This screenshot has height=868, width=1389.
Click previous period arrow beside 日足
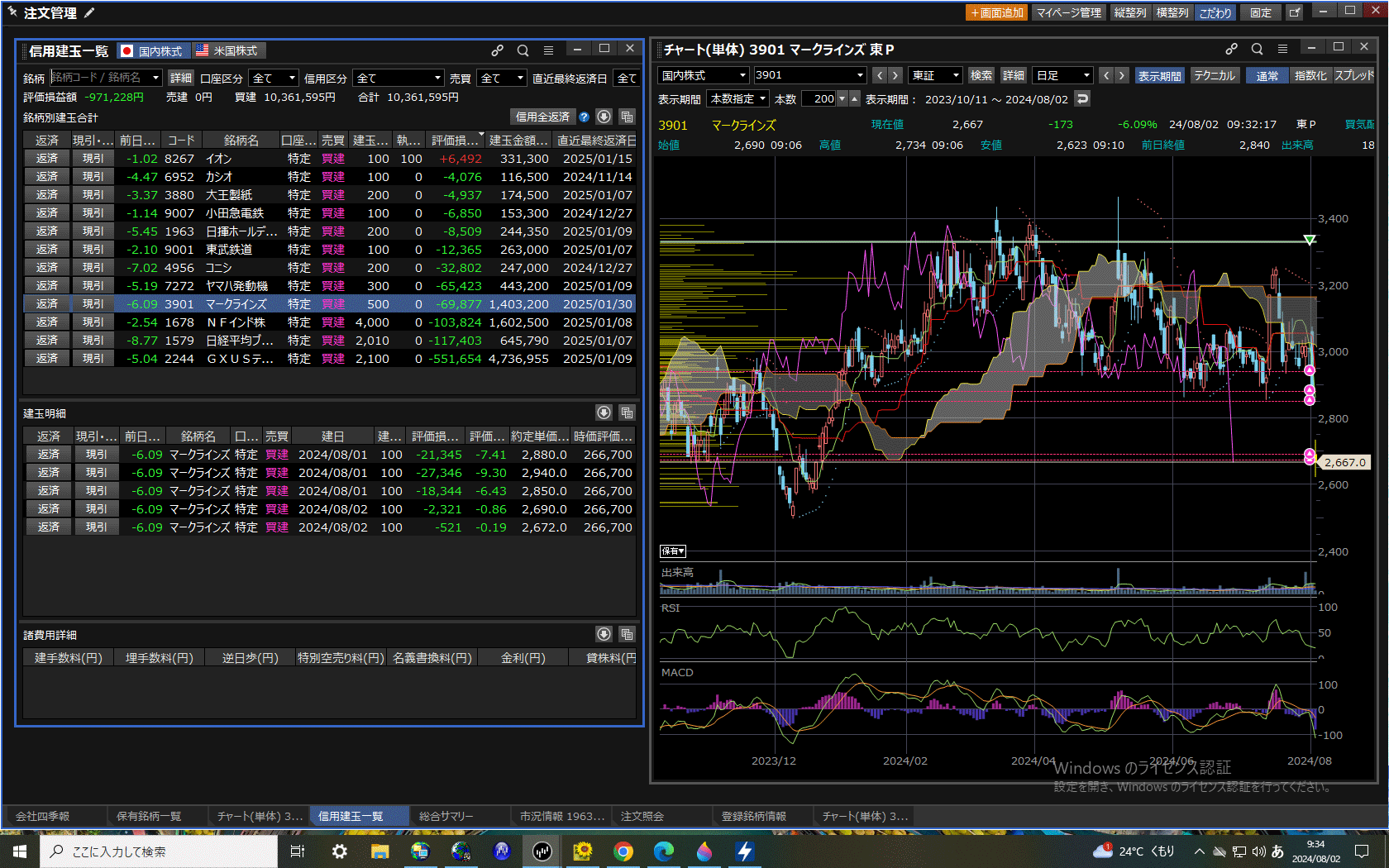coord(1106,75)
